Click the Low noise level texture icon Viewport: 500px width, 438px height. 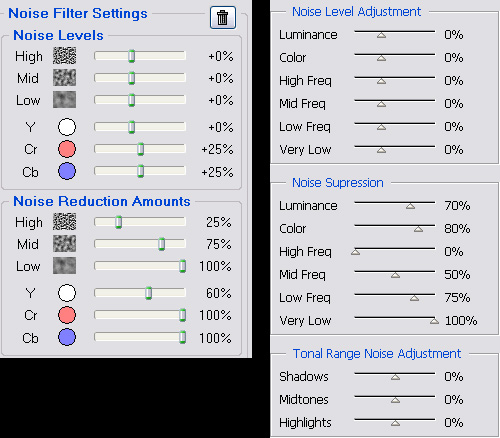pos(64,100)
